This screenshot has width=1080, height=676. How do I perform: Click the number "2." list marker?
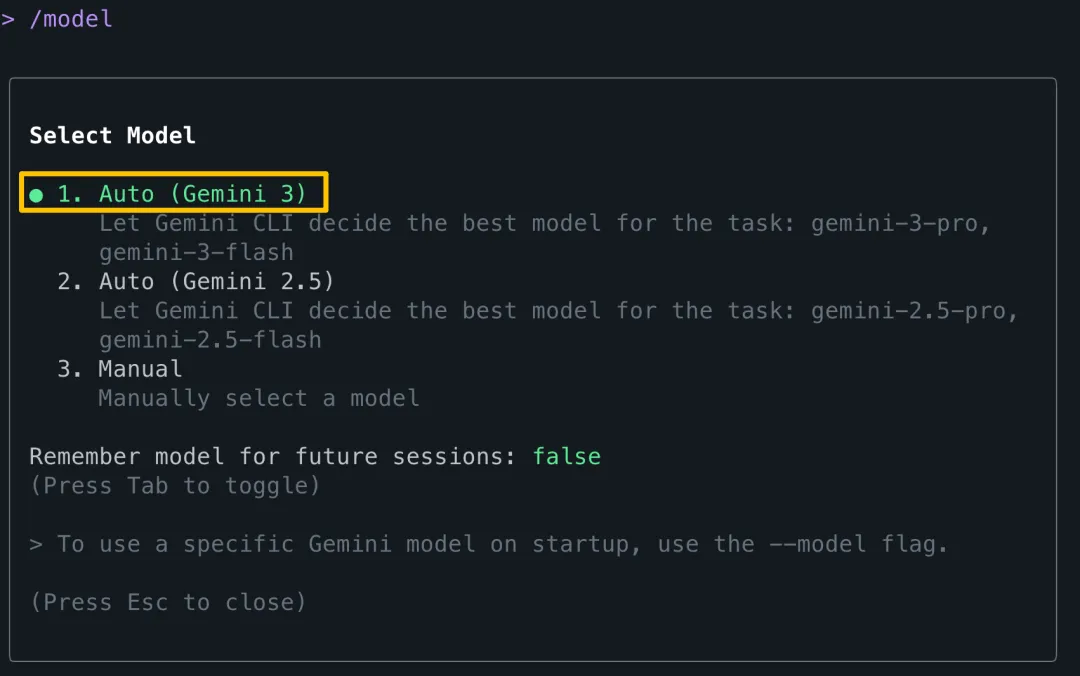click(70, 281)
